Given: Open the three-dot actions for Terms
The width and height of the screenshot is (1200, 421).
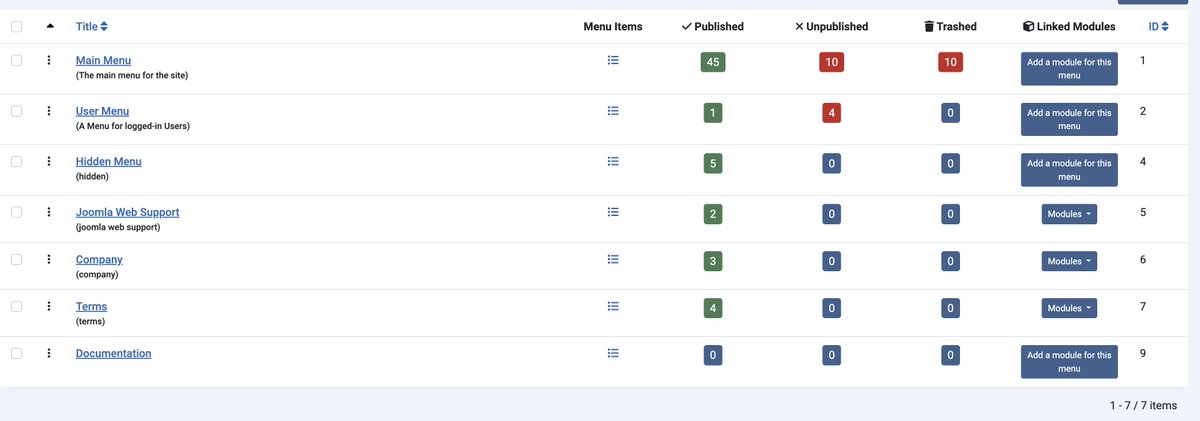Looking at the screenshot, I should pyautogui.click(x=48, y=306).
